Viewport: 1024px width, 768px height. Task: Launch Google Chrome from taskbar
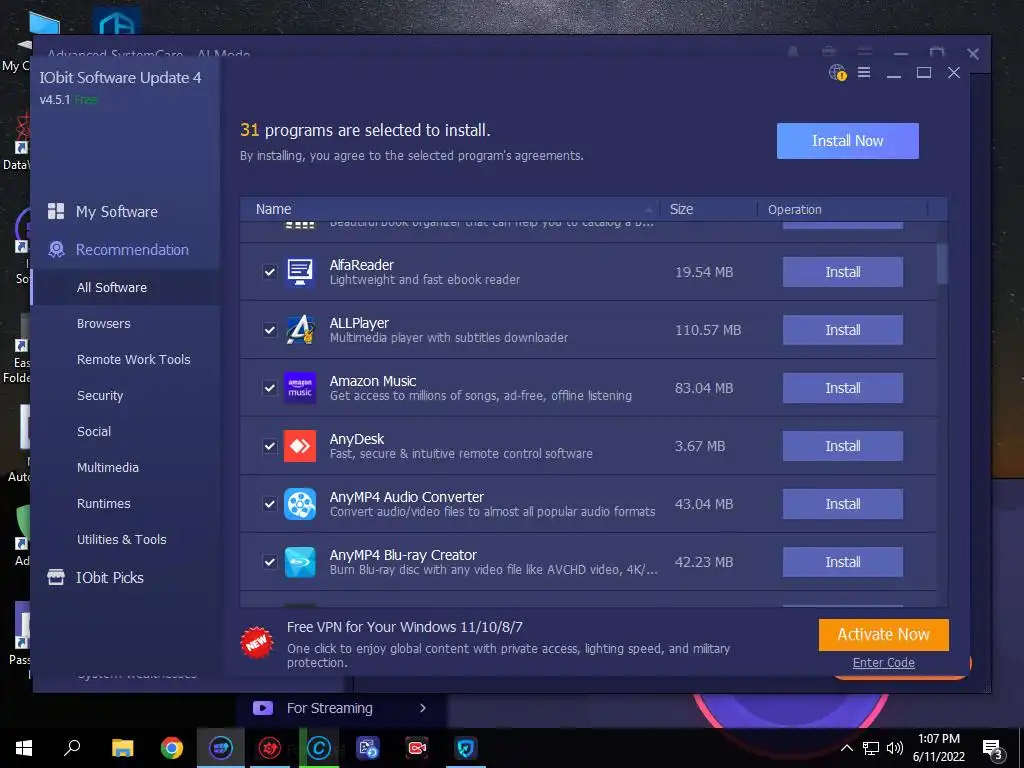tap(172, 748)
